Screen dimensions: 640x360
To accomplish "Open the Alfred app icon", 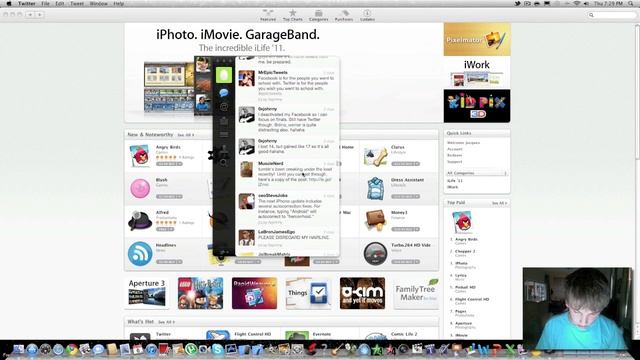I will [x=140, y=221].
